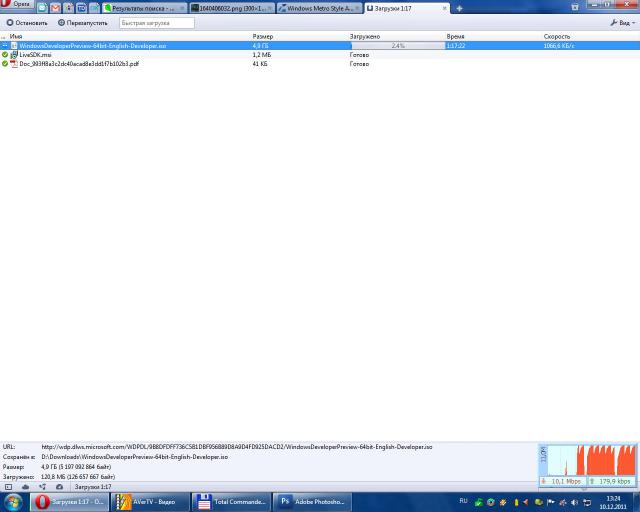Sort downloads by Загружено column
Viewport: 640px width, 512px height.
coord(364,36)
